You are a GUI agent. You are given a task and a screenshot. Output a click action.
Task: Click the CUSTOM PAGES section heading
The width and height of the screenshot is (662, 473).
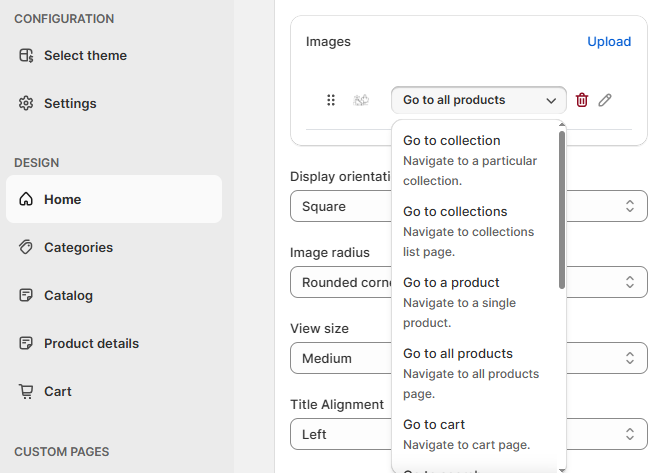point(62,452)
